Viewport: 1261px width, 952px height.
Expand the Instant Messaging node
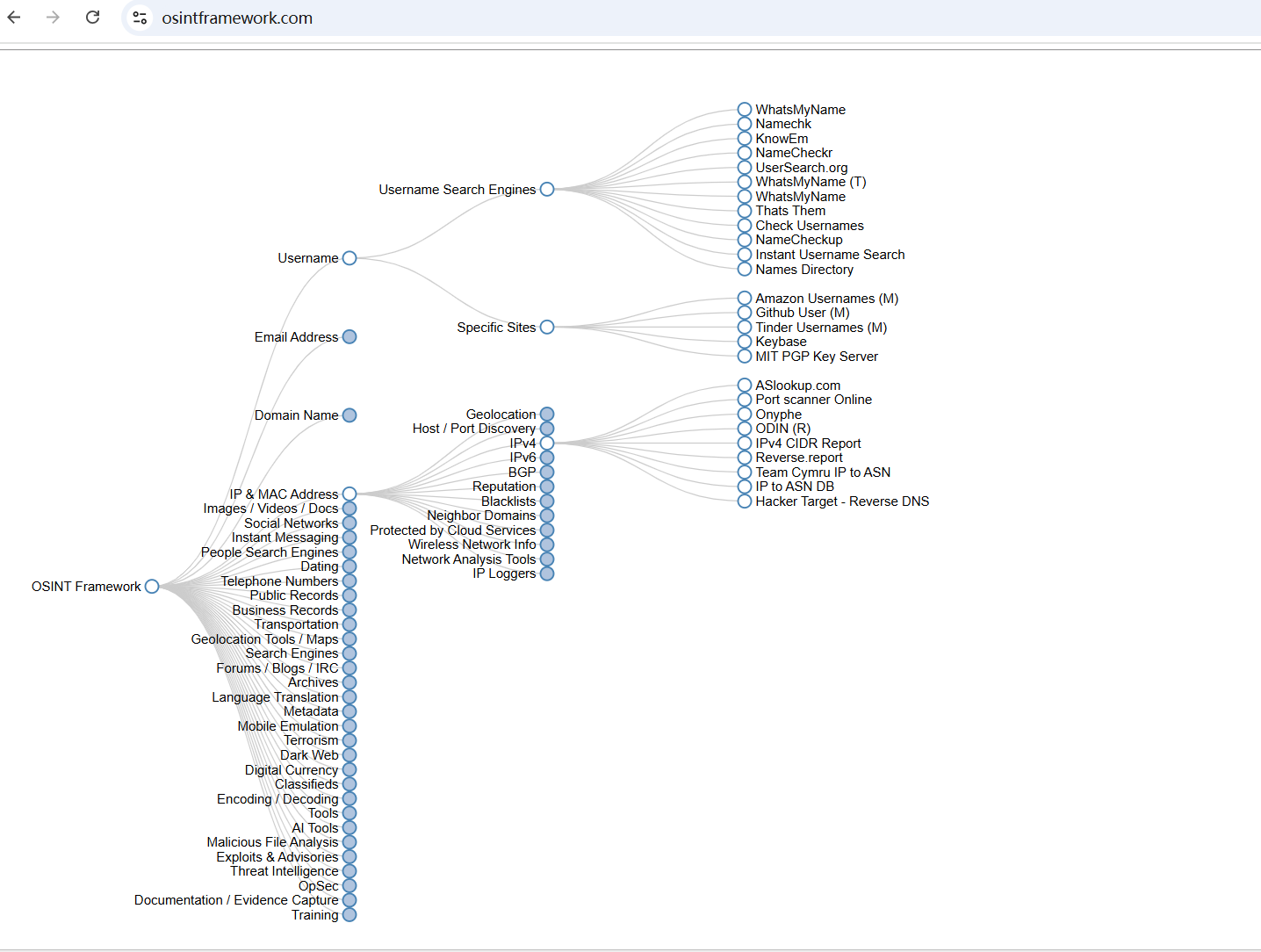click(x=349, y=537)
